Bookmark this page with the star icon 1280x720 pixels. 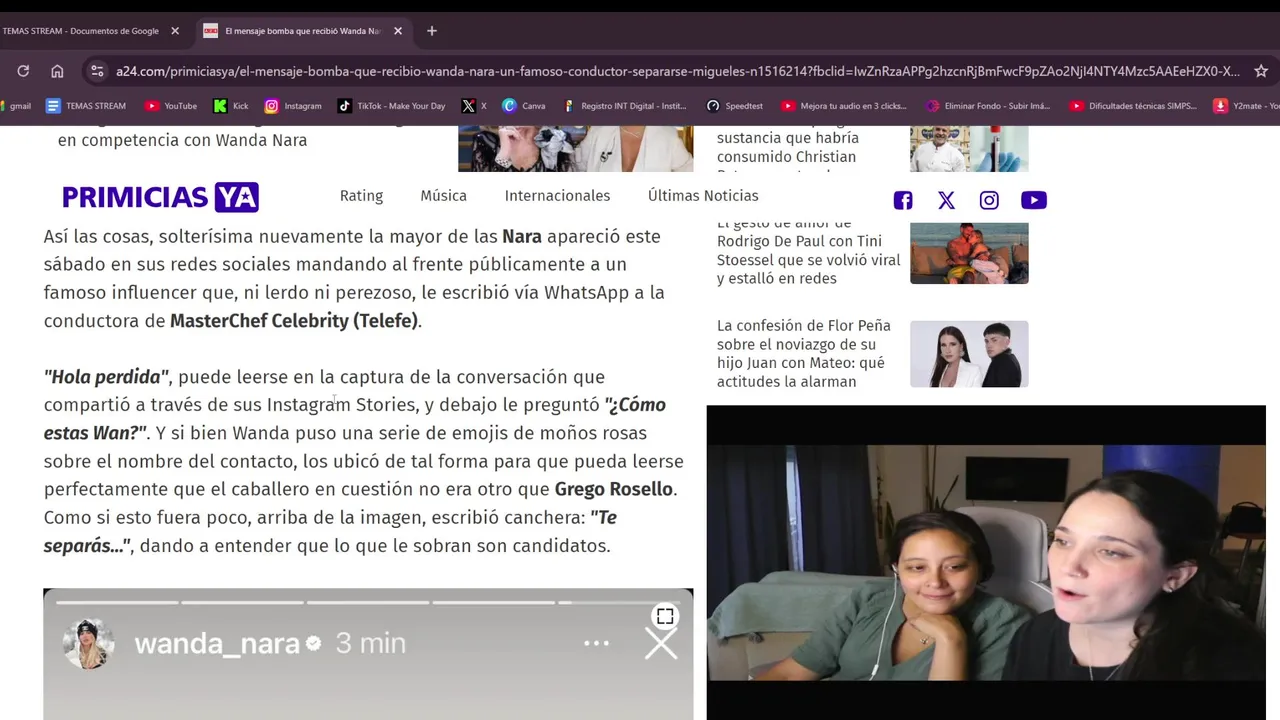click(x=1261, y=71)
